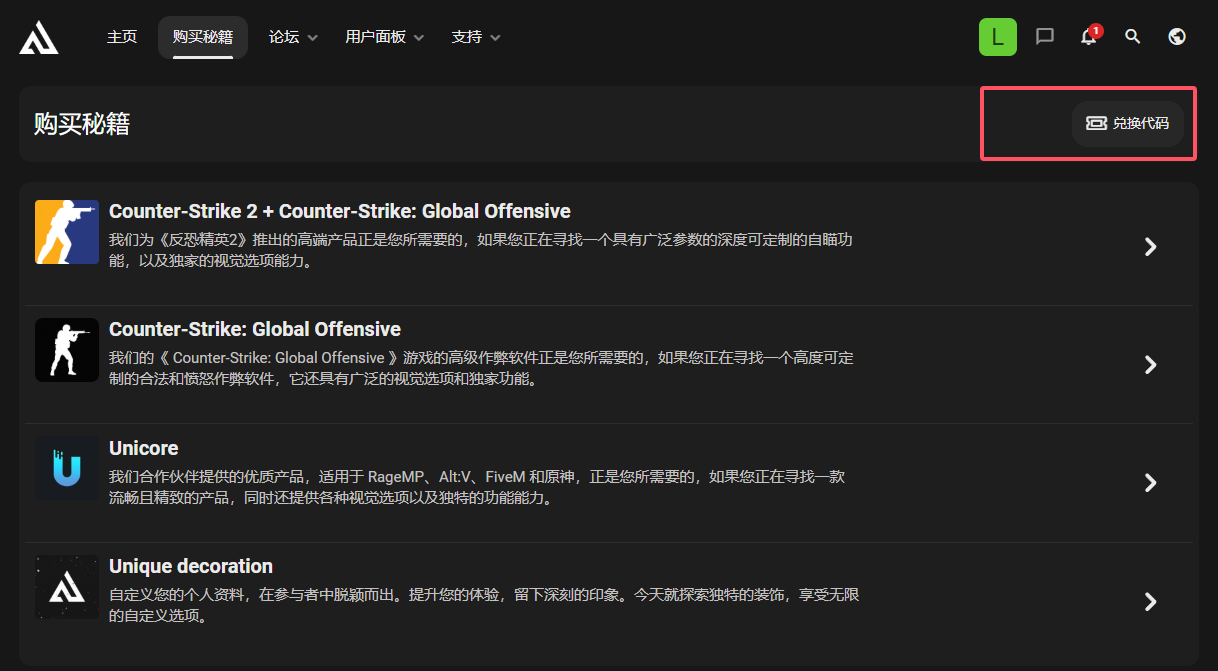
Task: Click the Unique decoration product icon
Action: 67,587
